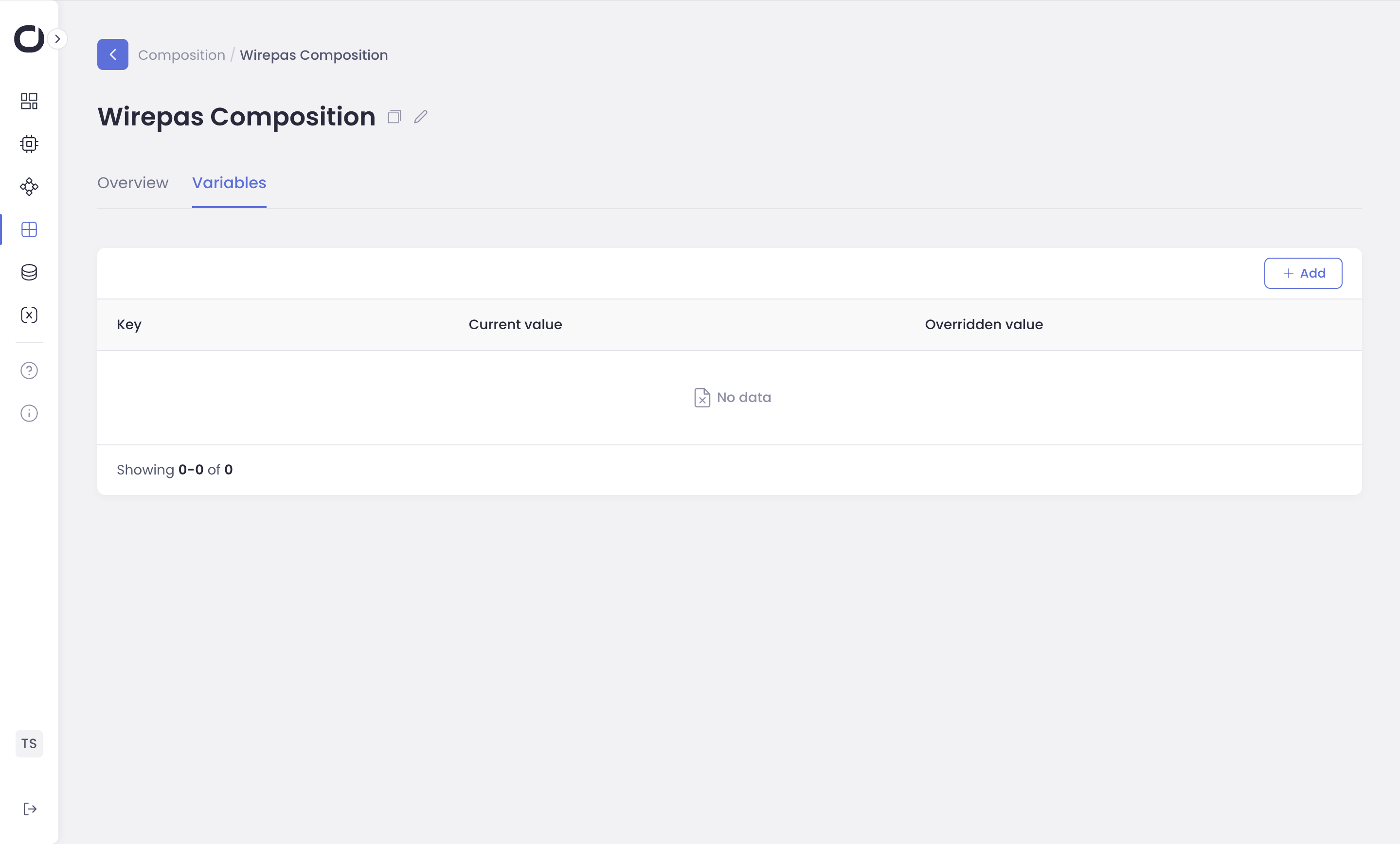Click the help question mark icon
This screenshot has width=1400, height=844.
[x=29, y=370]
